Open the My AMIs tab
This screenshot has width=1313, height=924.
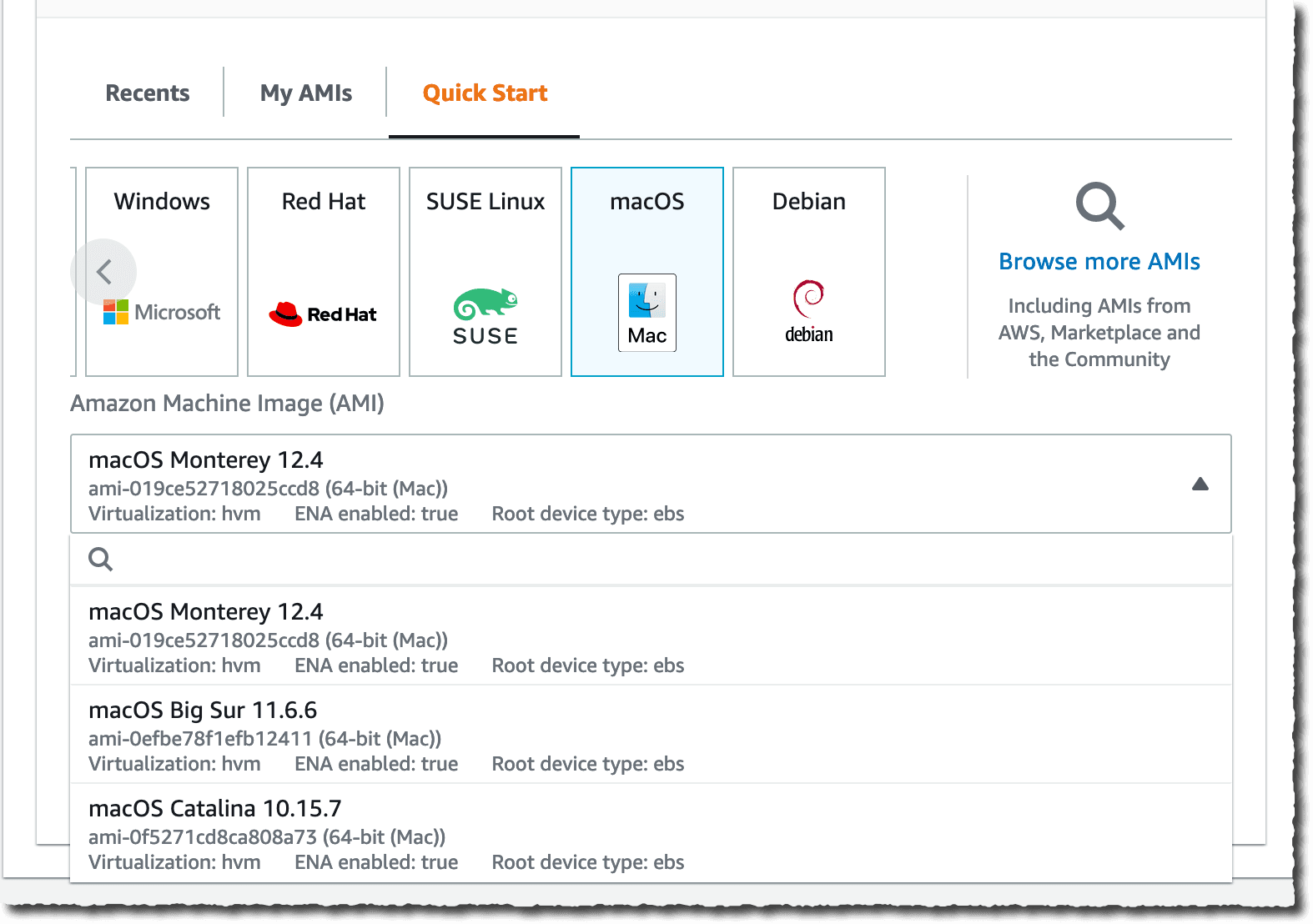point(306,93)
